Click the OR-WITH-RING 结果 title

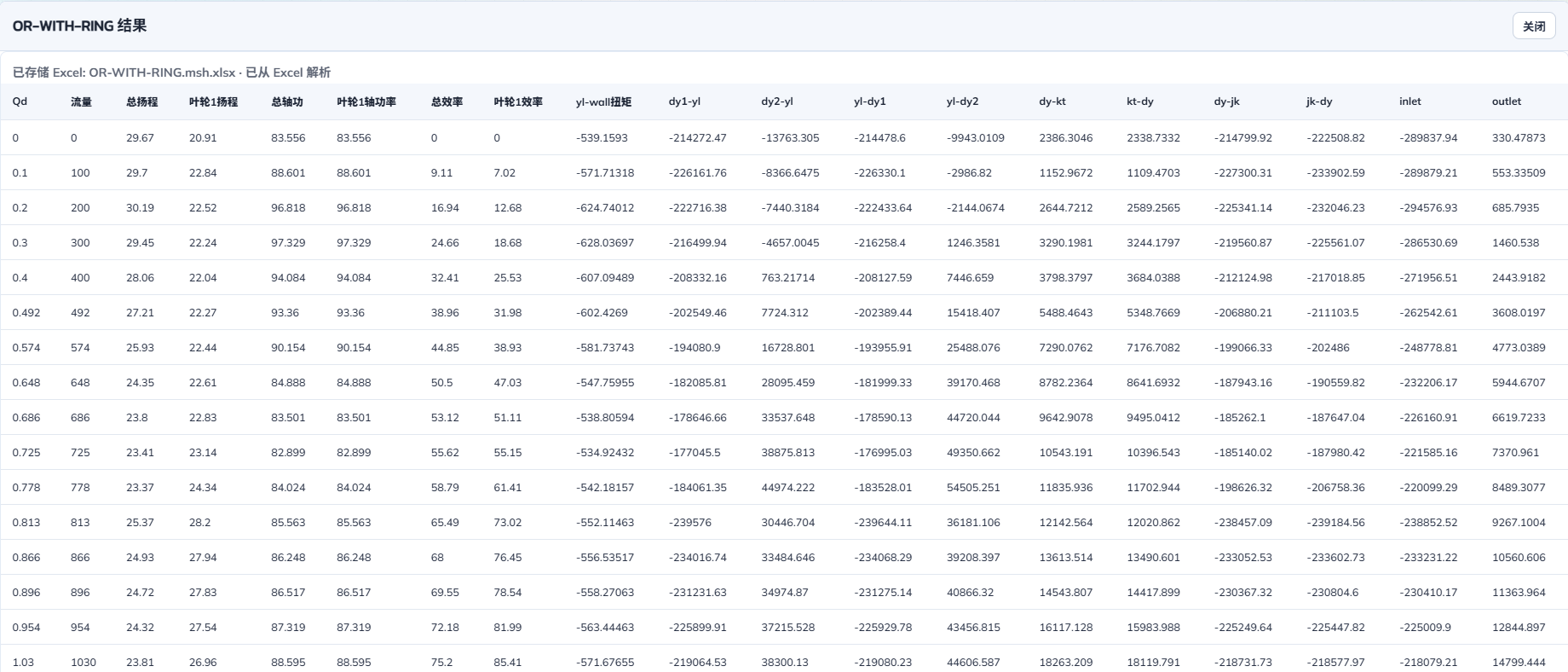79,26
